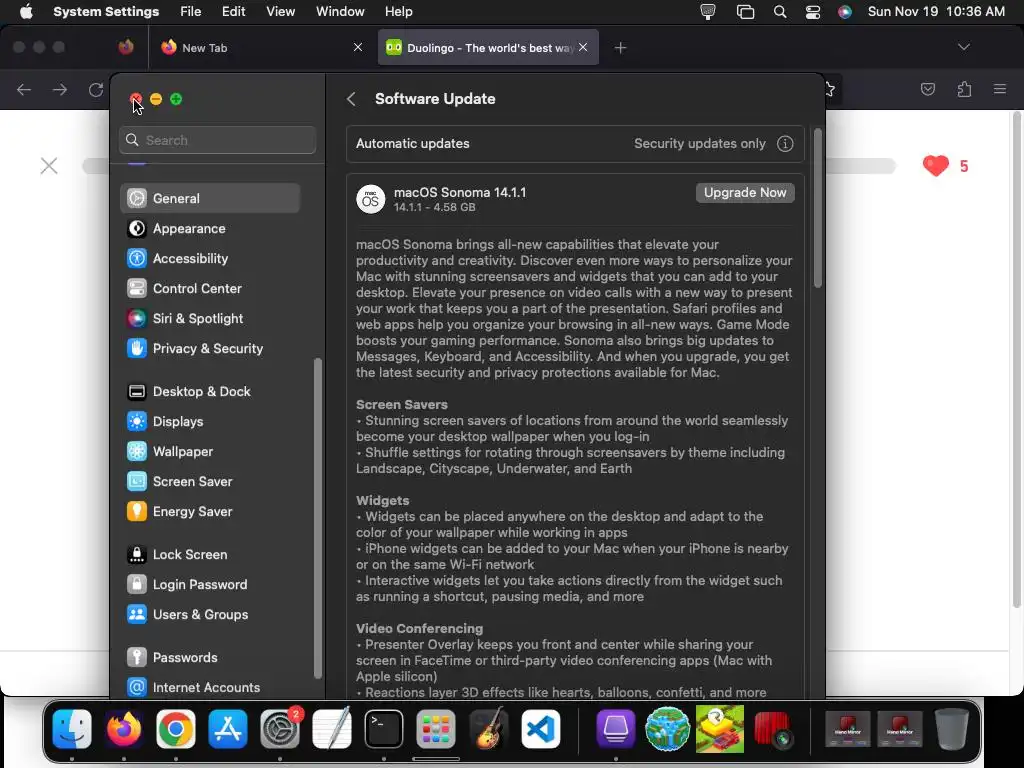Click the menu bar date and time

[x=936, y=12]
